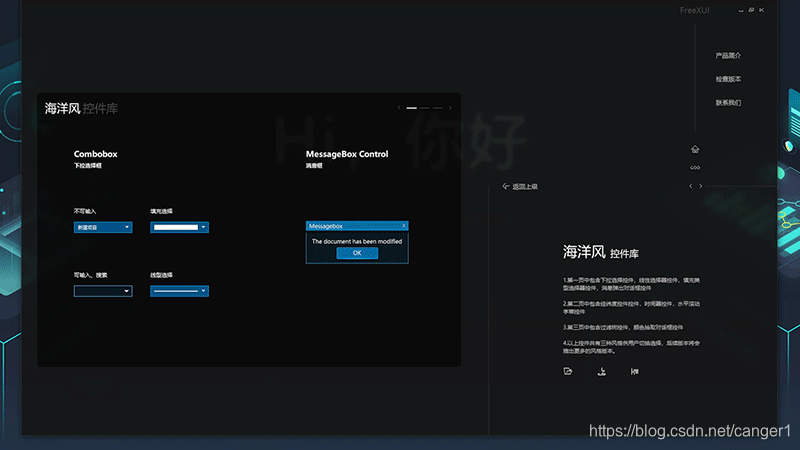Screen dimensions: 800x450
Task: Open 联系我们 menu item
Action: (x=728, y=103)
